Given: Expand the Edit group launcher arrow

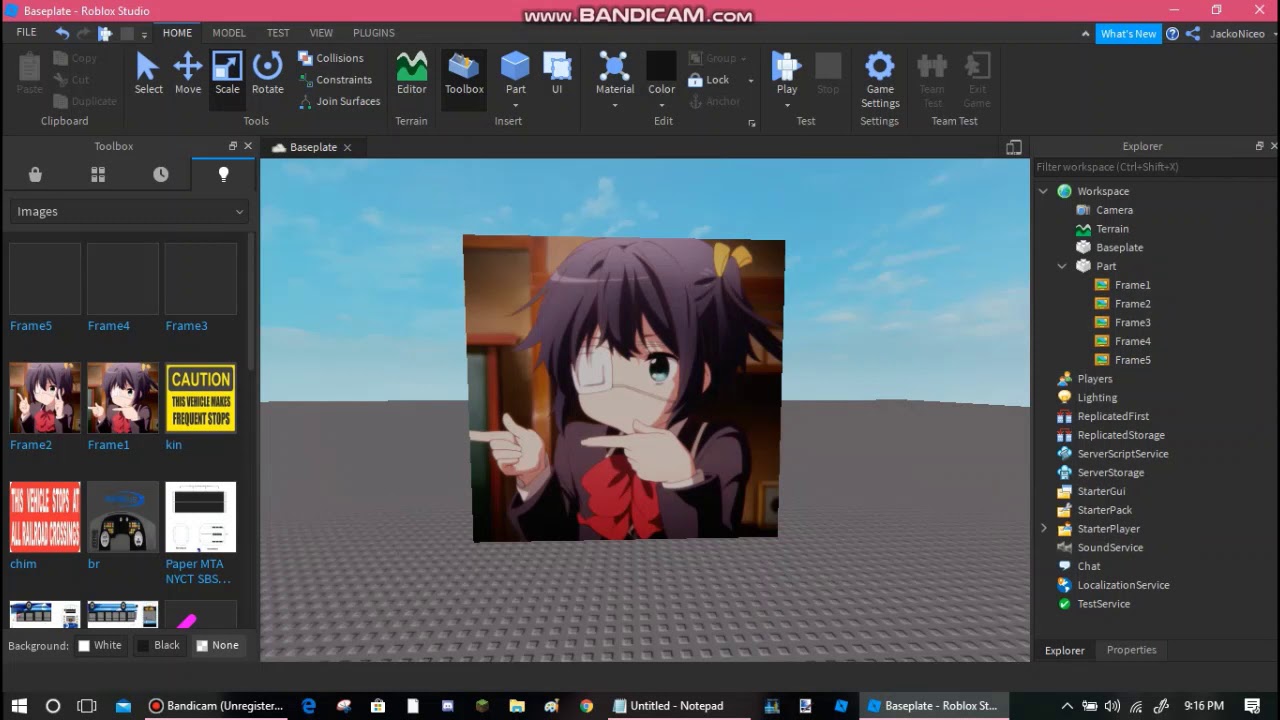Looking at the screenshot, I should (x=752, y=123).
